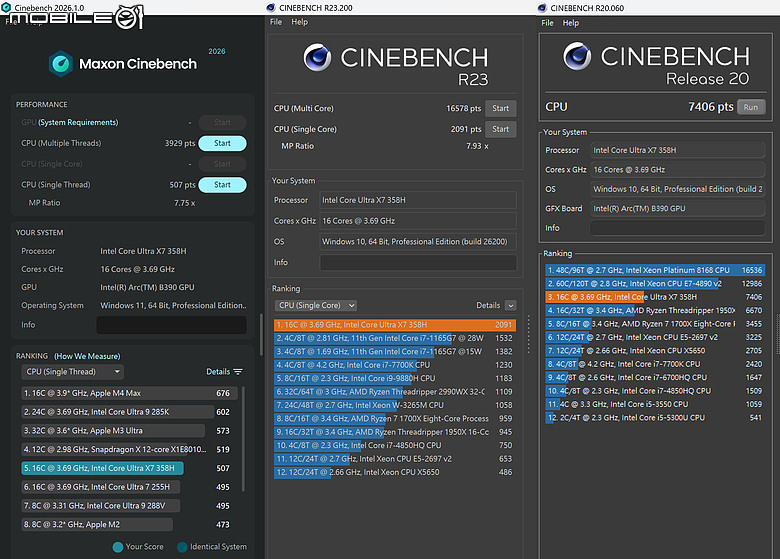Select the Intel Core Ultra 9 288V row

click(x=129, y=506)
